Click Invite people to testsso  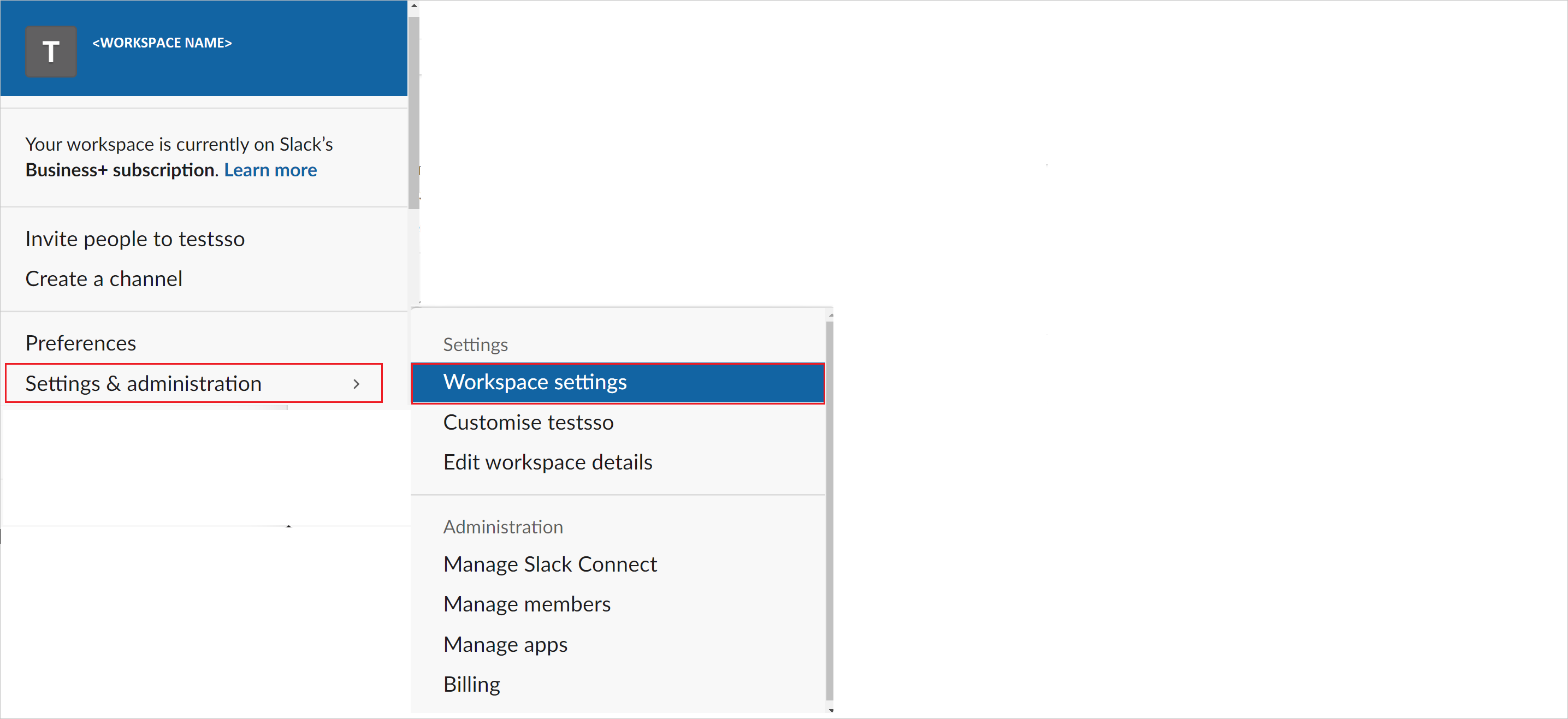point(135,238)
